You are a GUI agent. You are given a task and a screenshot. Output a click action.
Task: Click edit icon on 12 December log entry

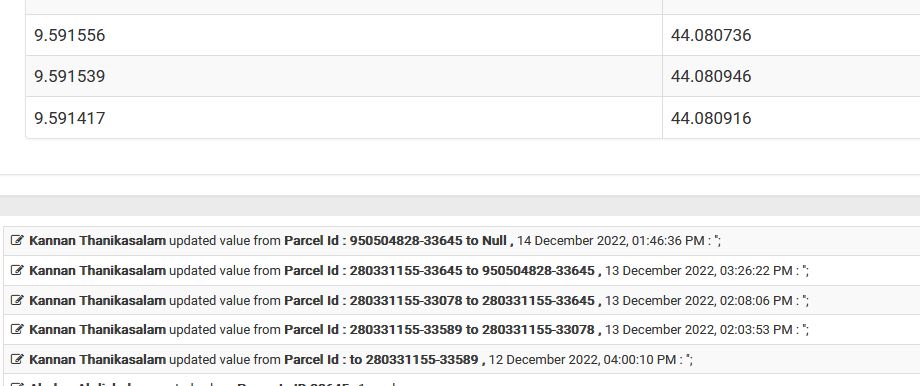(x=18, y=359)
